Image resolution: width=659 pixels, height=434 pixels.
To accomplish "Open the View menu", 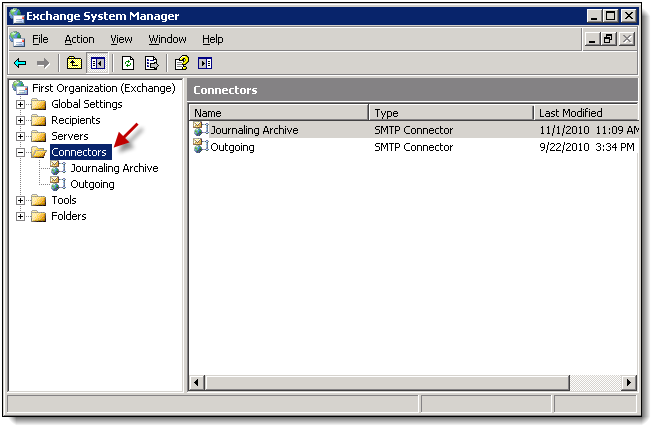I will pyautogui.click(x=121, y=39).
